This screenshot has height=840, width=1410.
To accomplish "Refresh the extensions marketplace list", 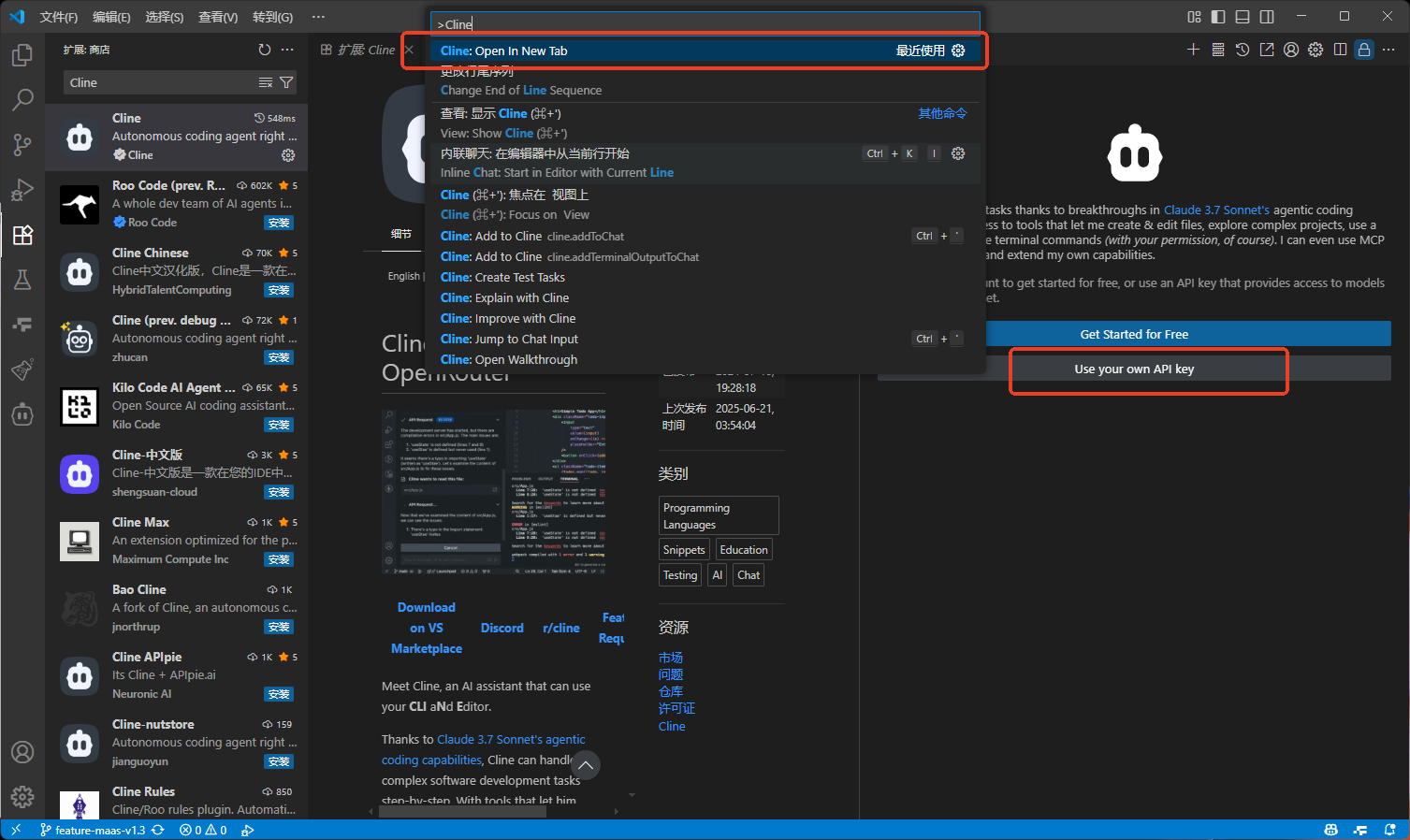I will tap(265, 50).
